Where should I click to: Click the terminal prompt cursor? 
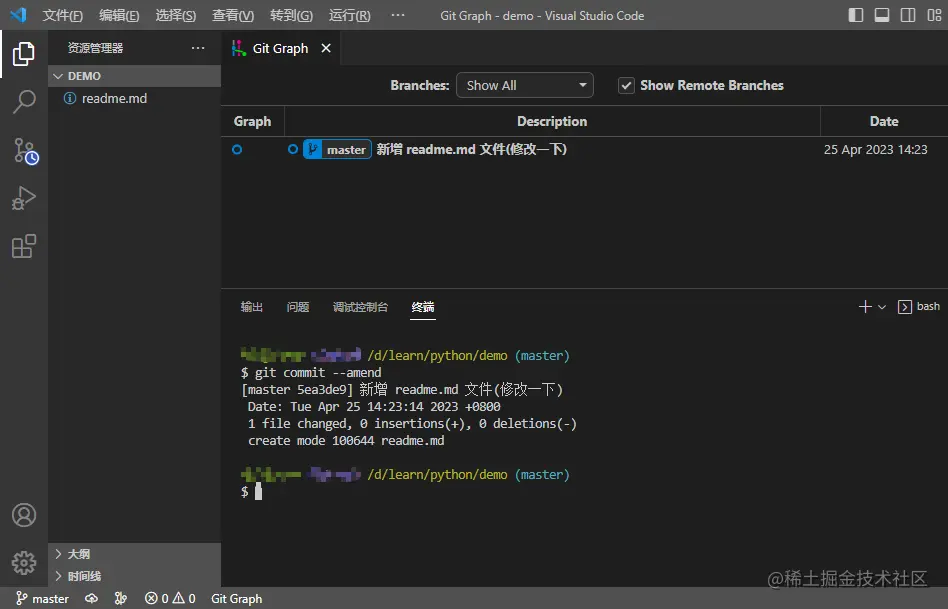(258, 491)
